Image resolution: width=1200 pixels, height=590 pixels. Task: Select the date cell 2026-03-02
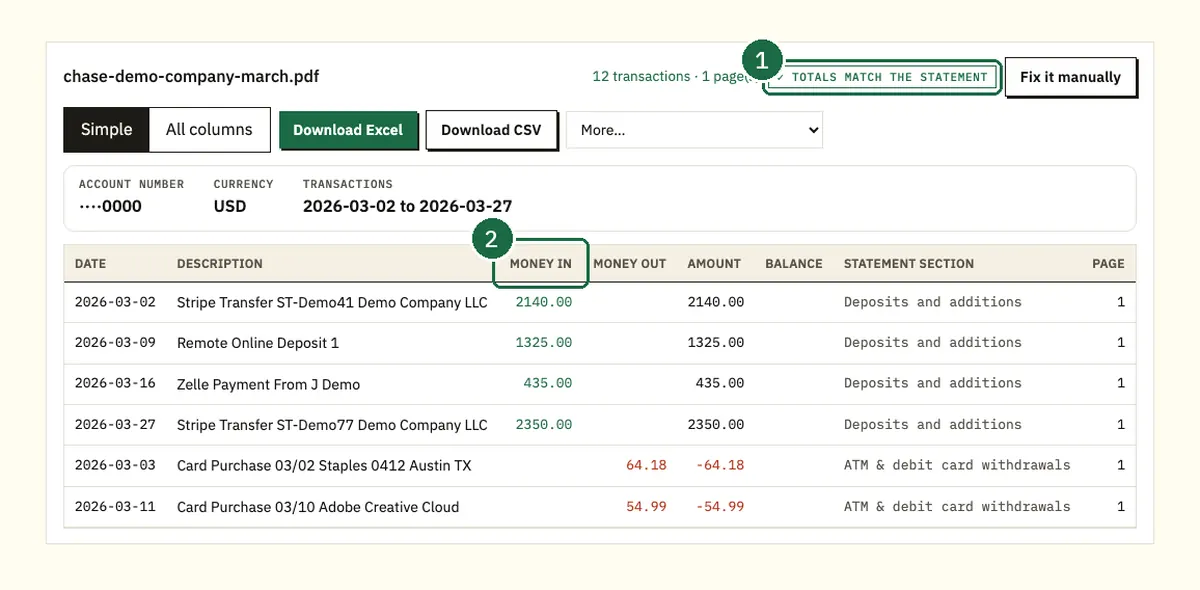[115, 302]
